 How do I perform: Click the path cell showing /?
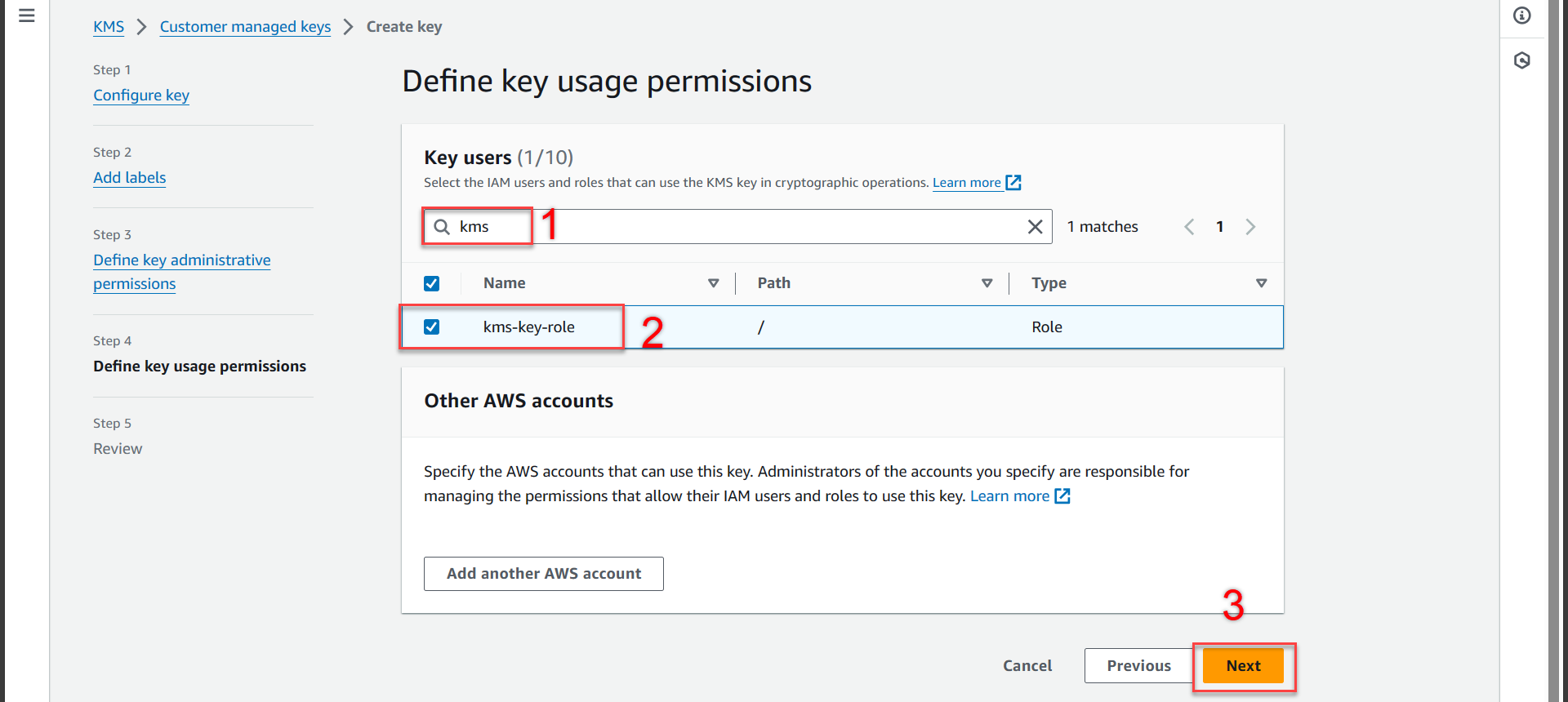click(761, 327)
